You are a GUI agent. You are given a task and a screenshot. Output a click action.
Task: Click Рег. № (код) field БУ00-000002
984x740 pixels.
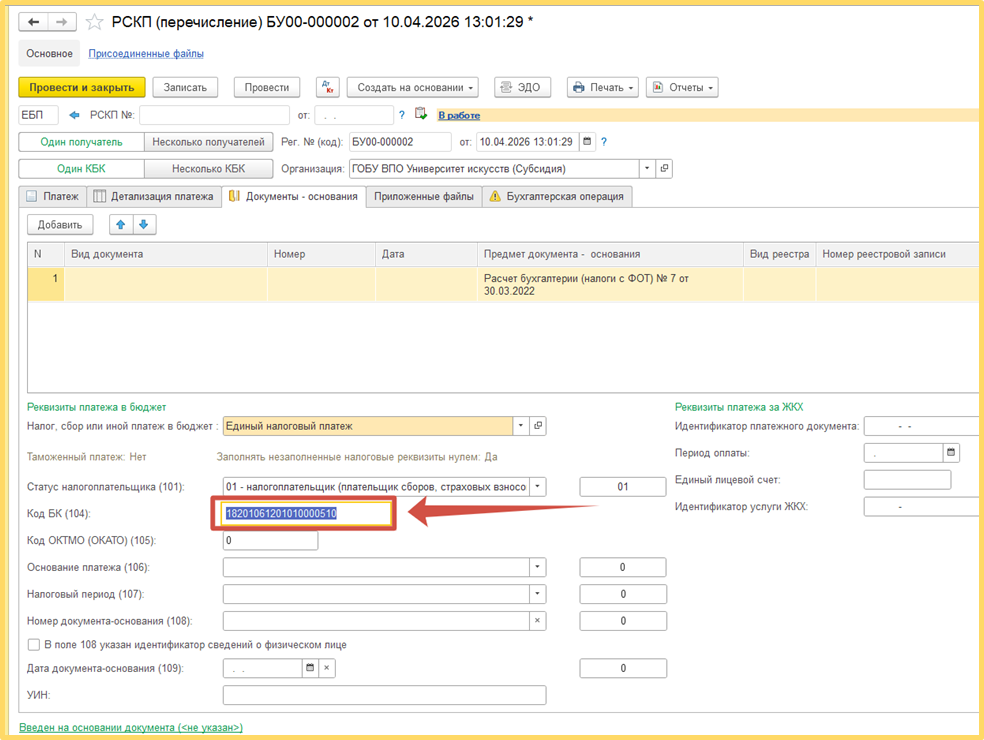coord(400,142)
